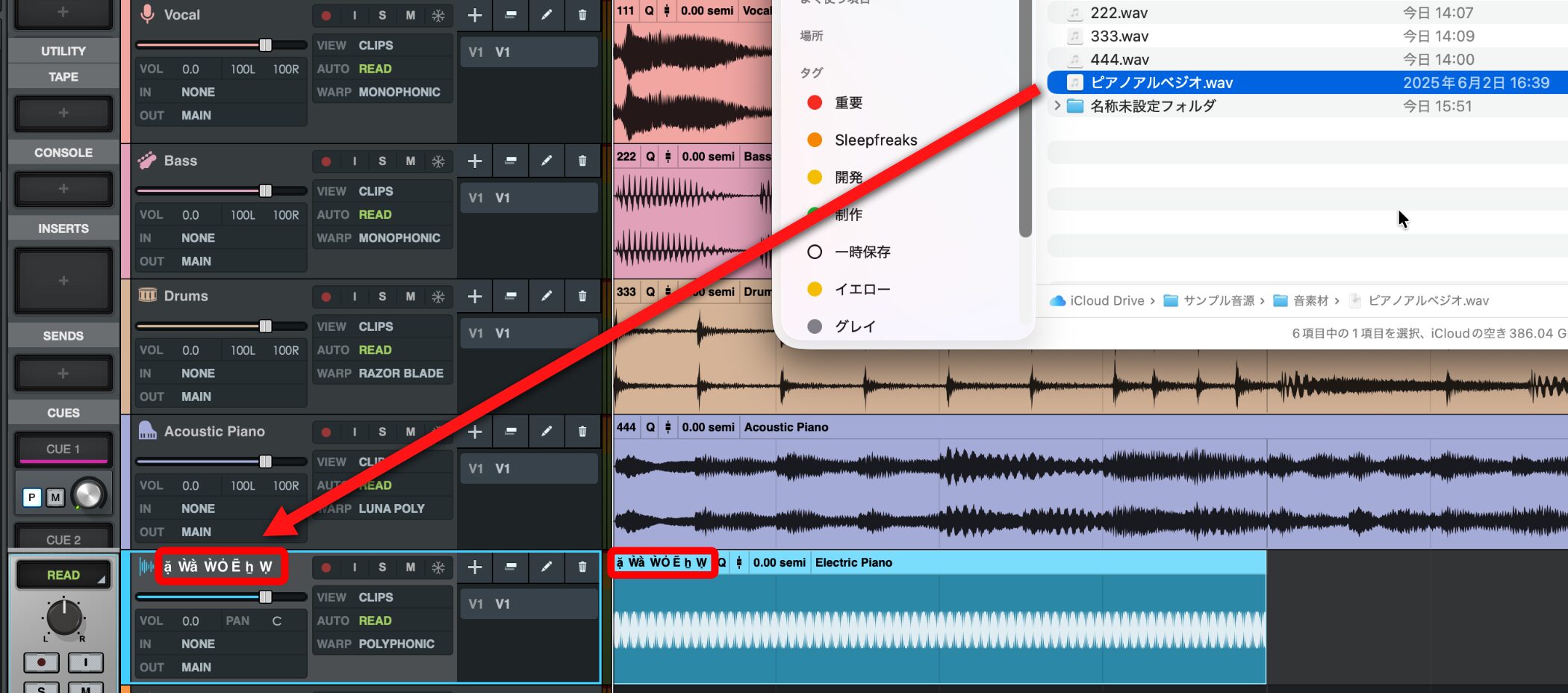
Task: Arm record on the Vocal track
Action: [x=326, y=15]
